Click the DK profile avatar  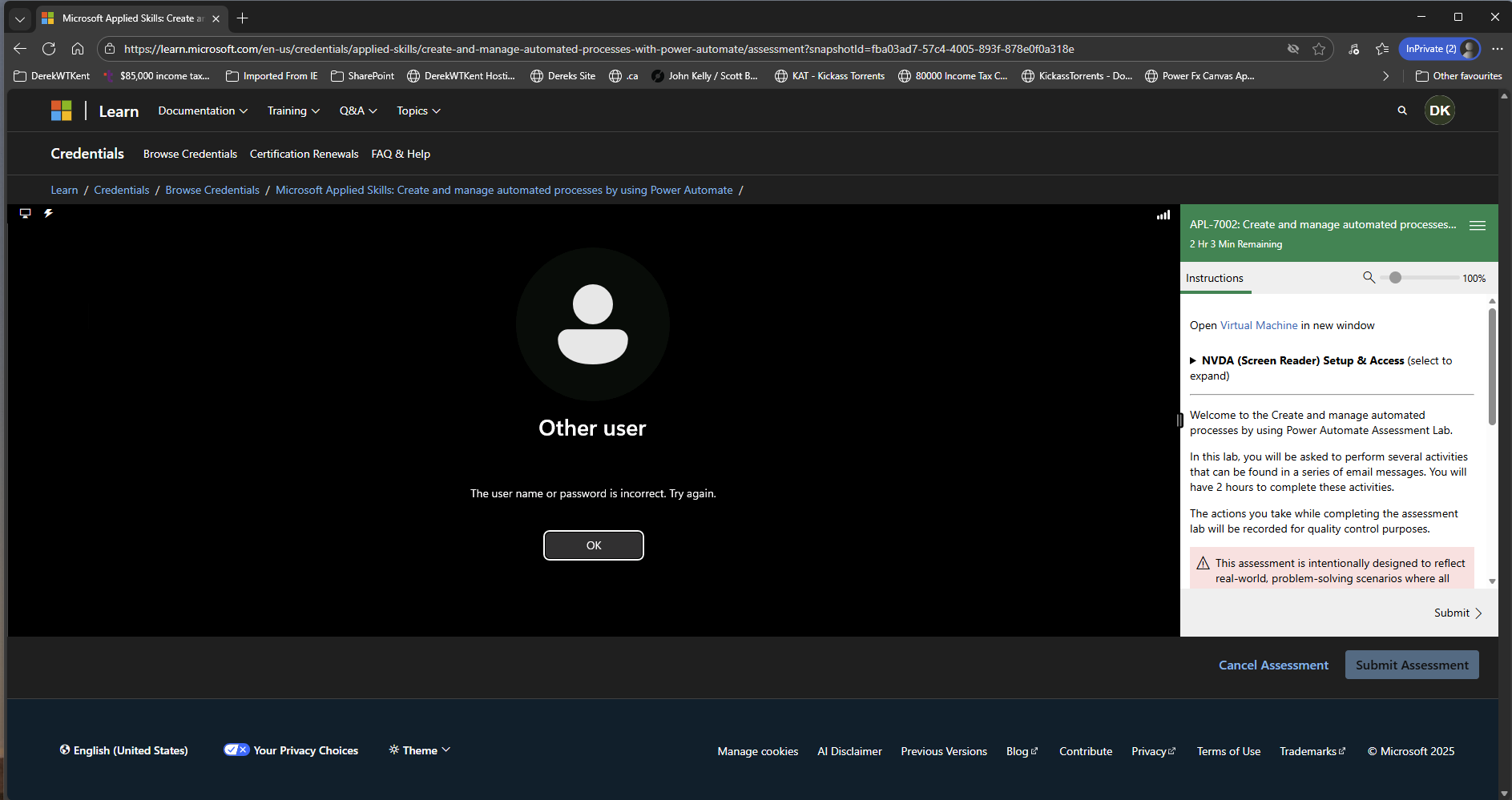click(1439, 111)
